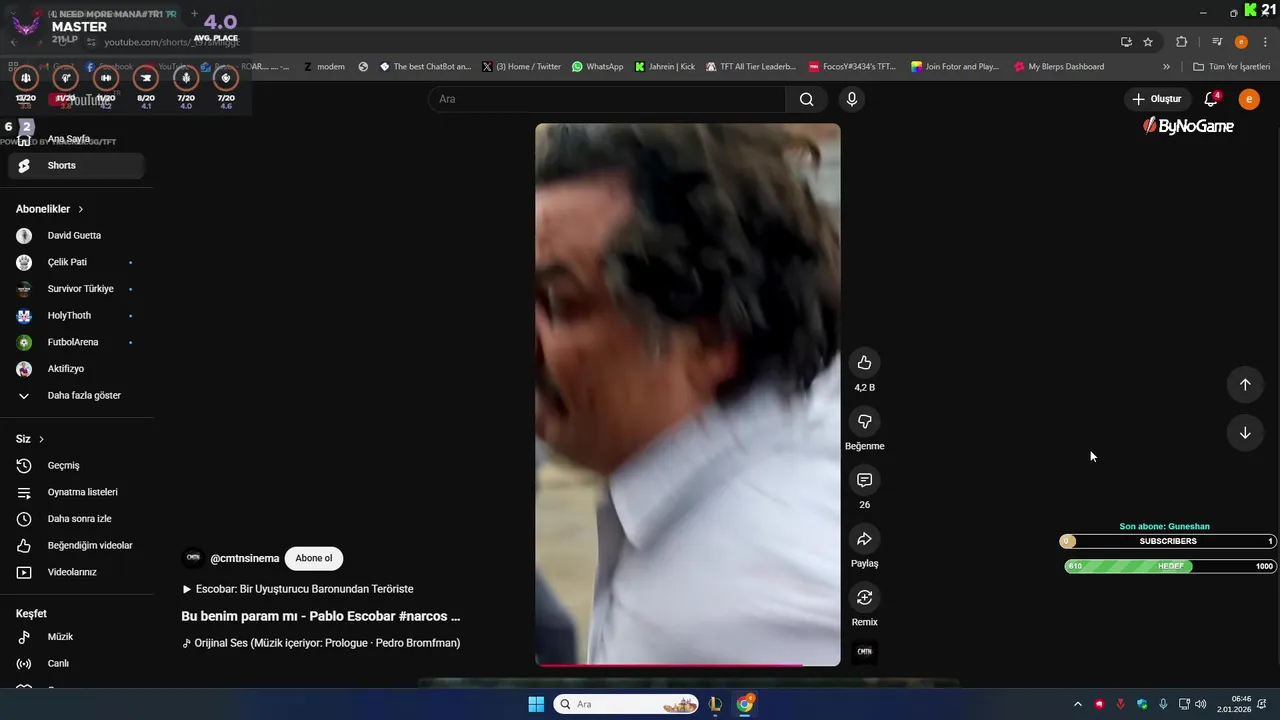Screen dimensions: 1280x720
Task: Click the install app icon in address bar
Action: tap(1126, 42)
